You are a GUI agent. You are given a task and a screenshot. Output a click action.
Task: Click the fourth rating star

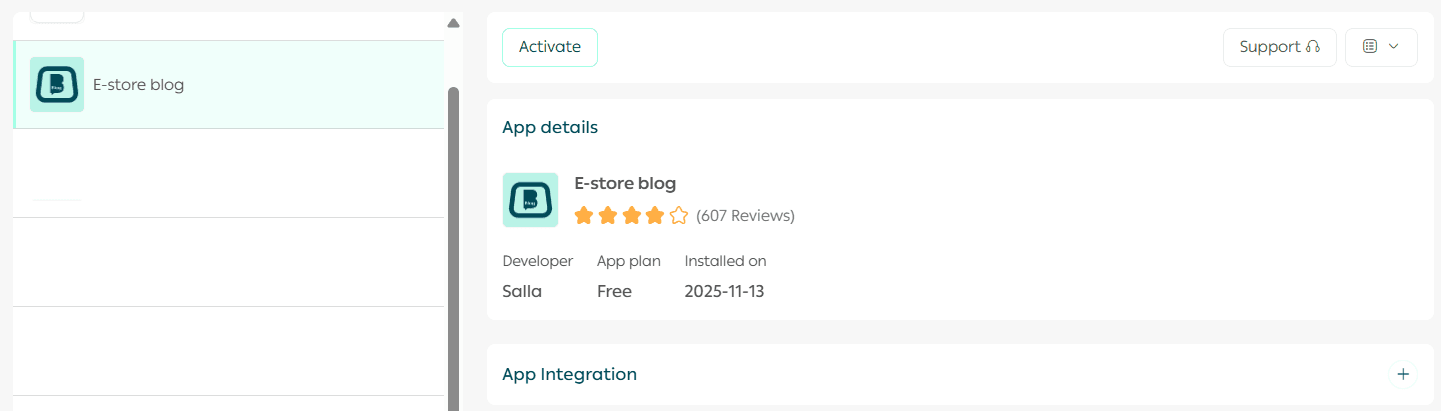655,215
